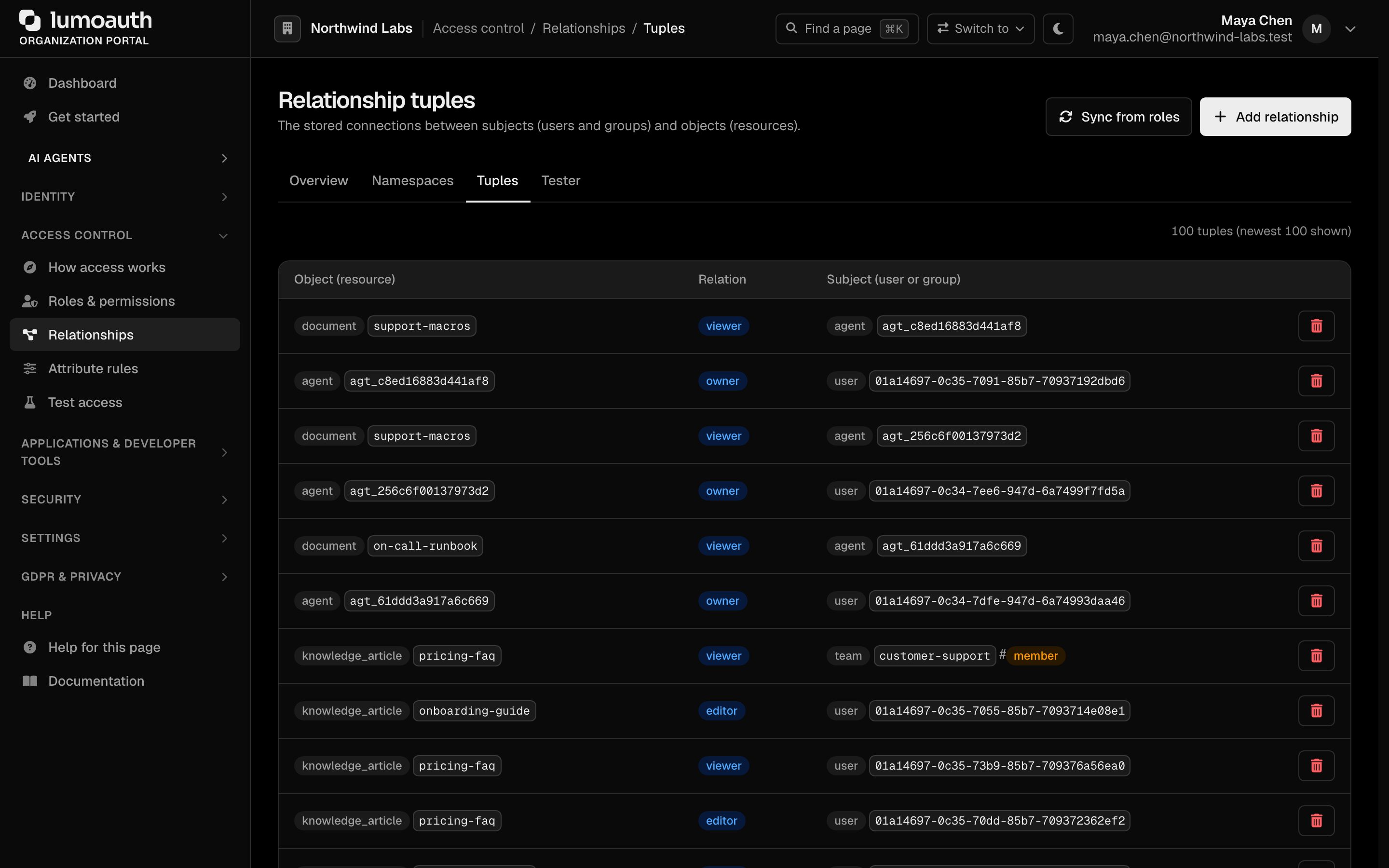
Task: Expand the SECURITY section
Action: pos(124,500)
